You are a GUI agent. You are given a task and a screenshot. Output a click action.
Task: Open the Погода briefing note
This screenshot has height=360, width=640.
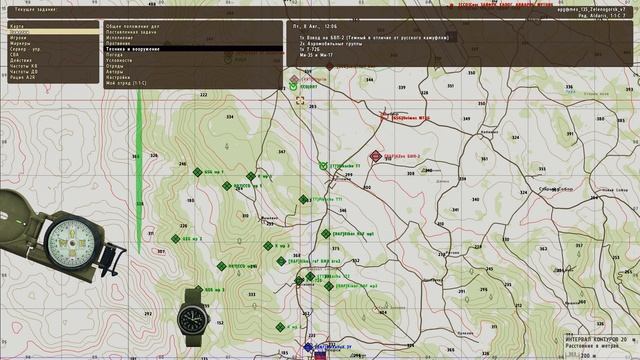tap(114, 55)
